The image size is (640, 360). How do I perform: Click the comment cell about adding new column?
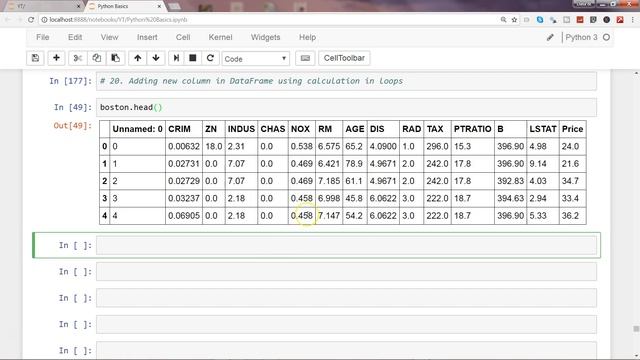click(x=346, y=81)
